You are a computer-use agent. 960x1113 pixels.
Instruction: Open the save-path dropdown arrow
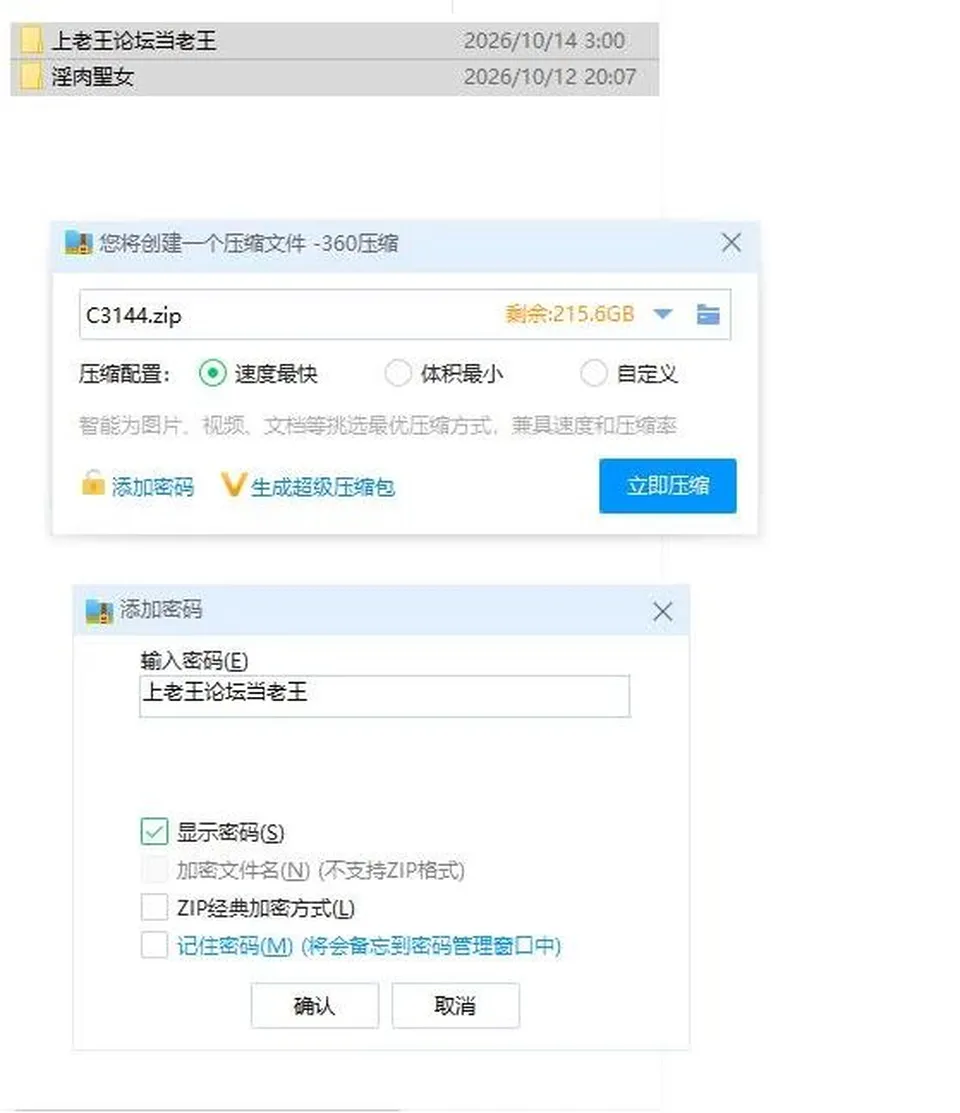662,314
